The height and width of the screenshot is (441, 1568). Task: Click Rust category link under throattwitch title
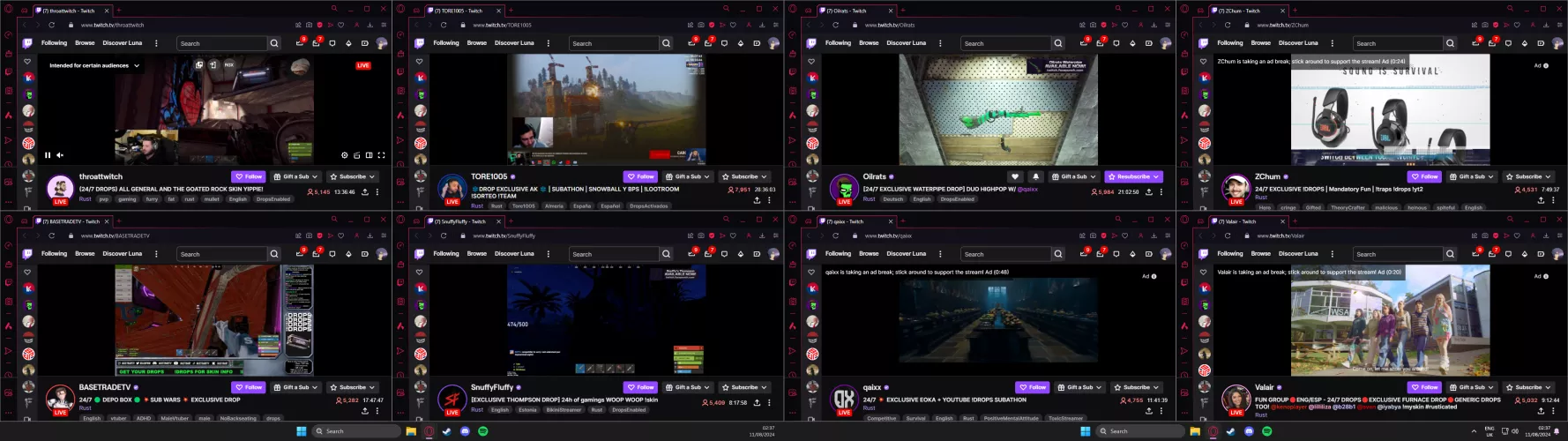click(x=85, y=199)
